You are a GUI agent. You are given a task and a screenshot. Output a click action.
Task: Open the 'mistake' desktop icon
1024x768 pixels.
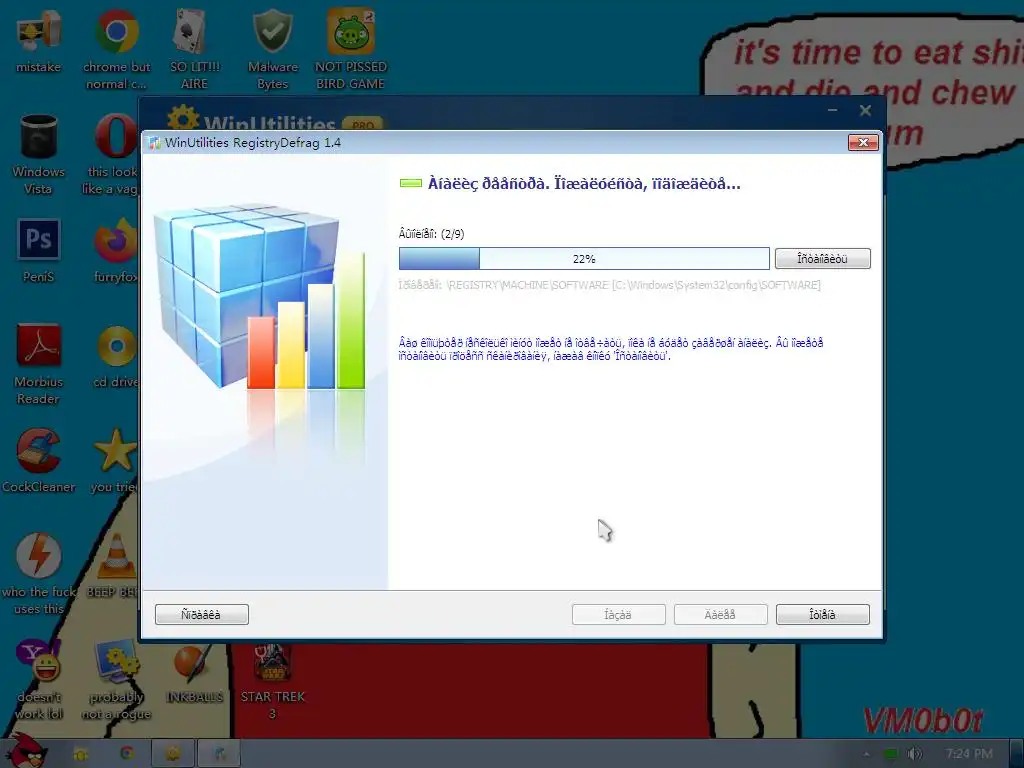pos(39,41)
